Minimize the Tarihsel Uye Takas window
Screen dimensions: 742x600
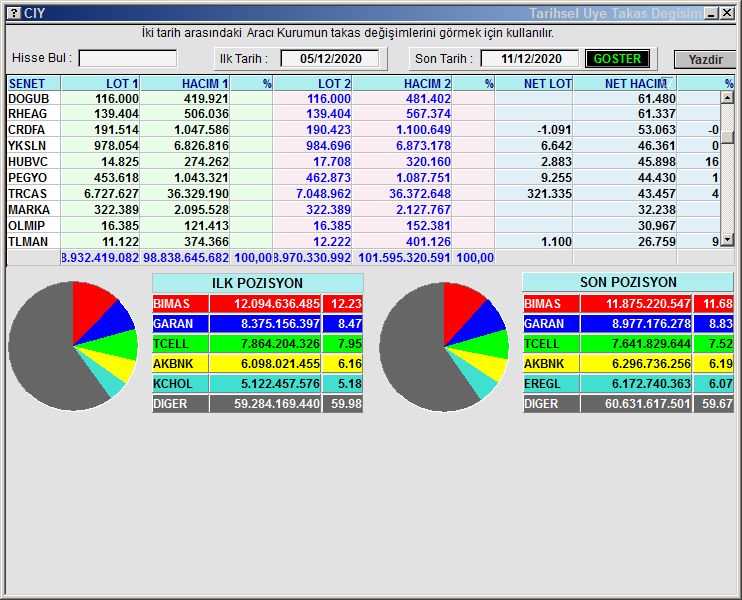(711, 13)
